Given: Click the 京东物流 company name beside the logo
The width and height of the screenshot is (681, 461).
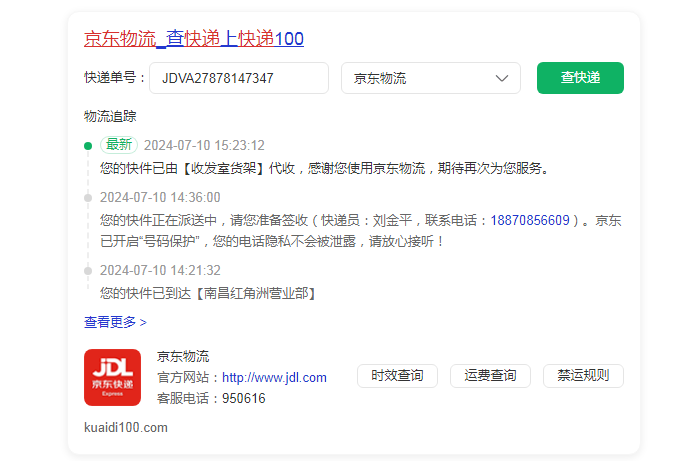Looking at the screenshot, I should point(183,356).
